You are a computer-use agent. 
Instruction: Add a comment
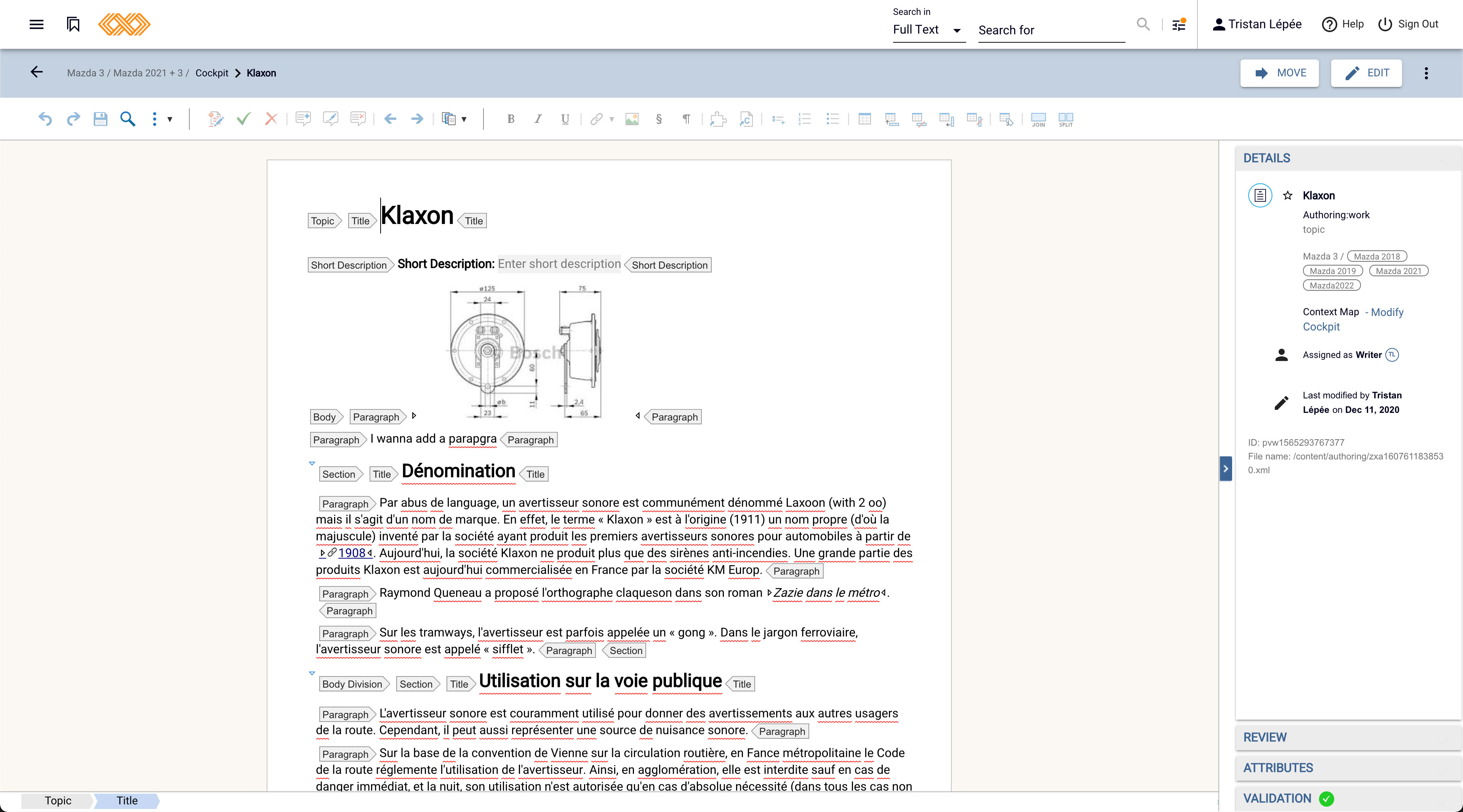(303, 119)
